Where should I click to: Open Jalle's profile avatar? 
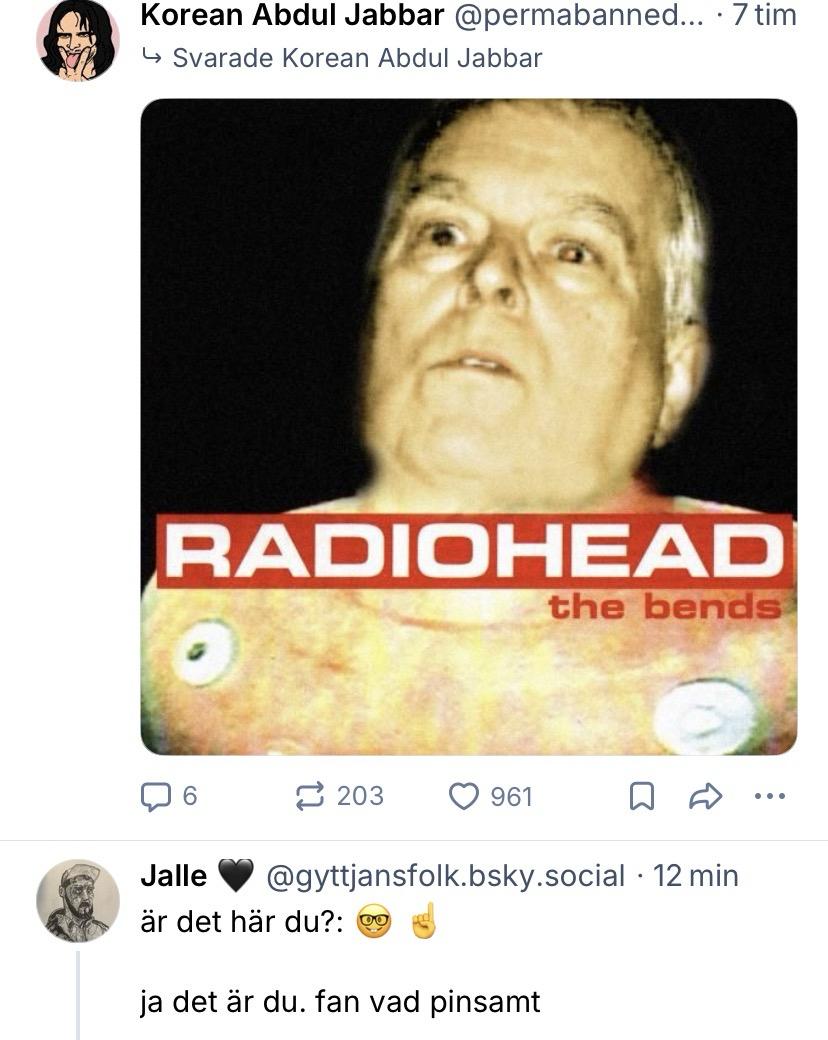pyautogui.click(x=78, y=901)
